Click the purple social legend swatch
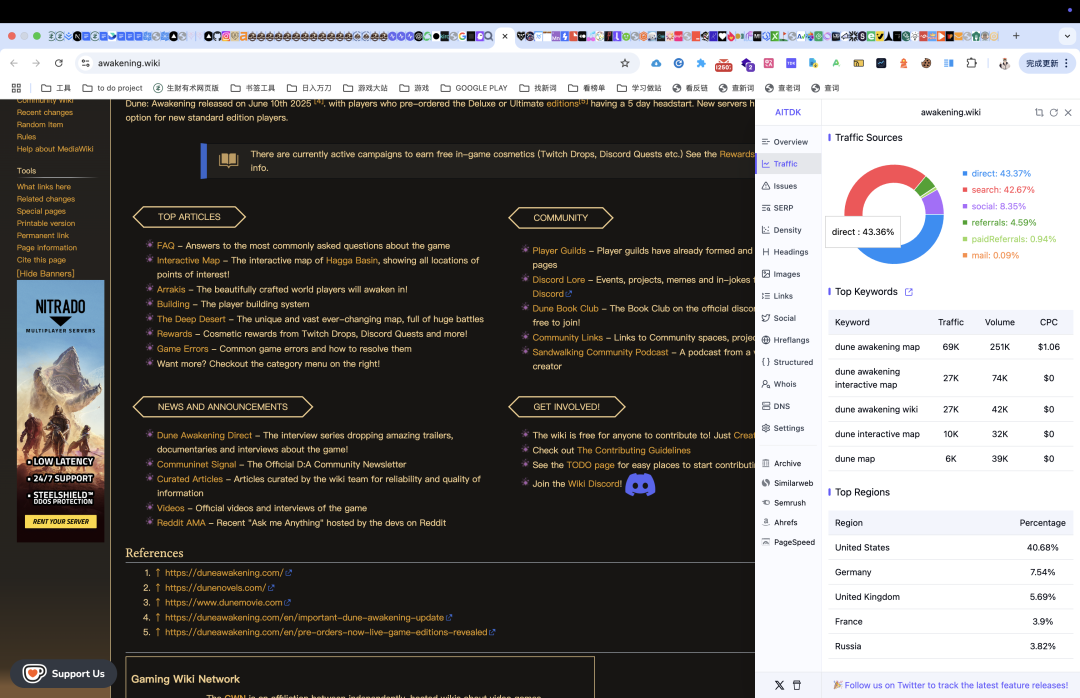The image size is (1080, 698). click(x=965, y=207)
